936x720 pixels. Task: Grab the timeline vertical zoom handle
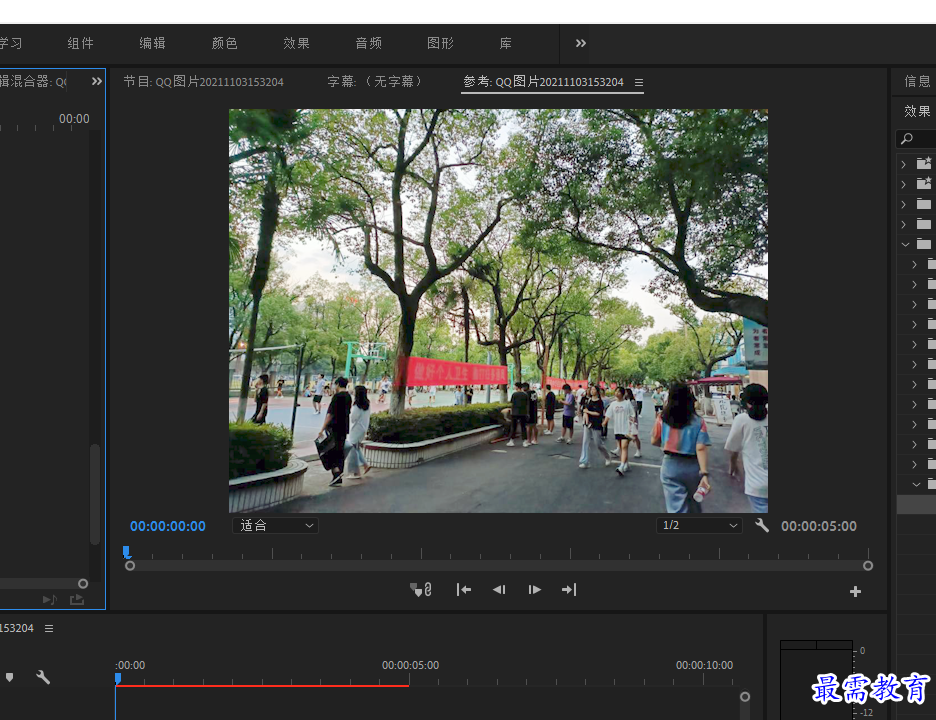[745, 697]
